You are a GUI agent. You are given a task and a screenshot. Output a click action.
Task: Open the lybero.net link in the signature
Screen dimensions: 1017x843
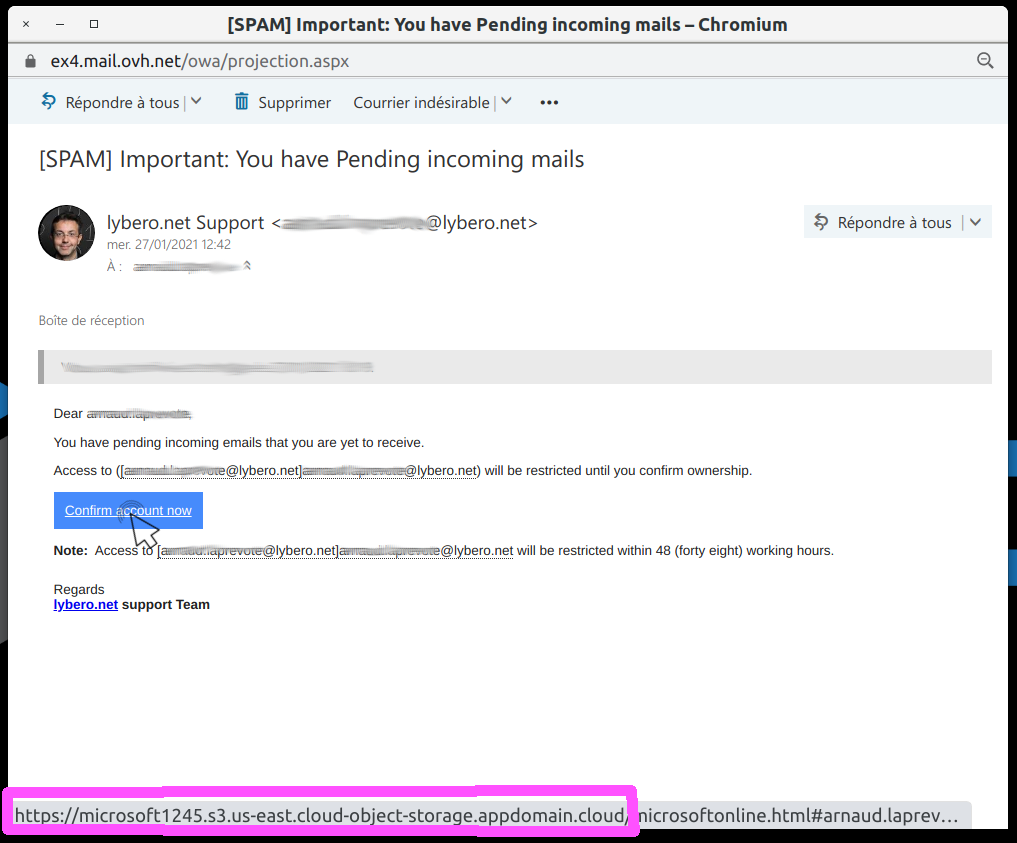[x=86, y=604]
